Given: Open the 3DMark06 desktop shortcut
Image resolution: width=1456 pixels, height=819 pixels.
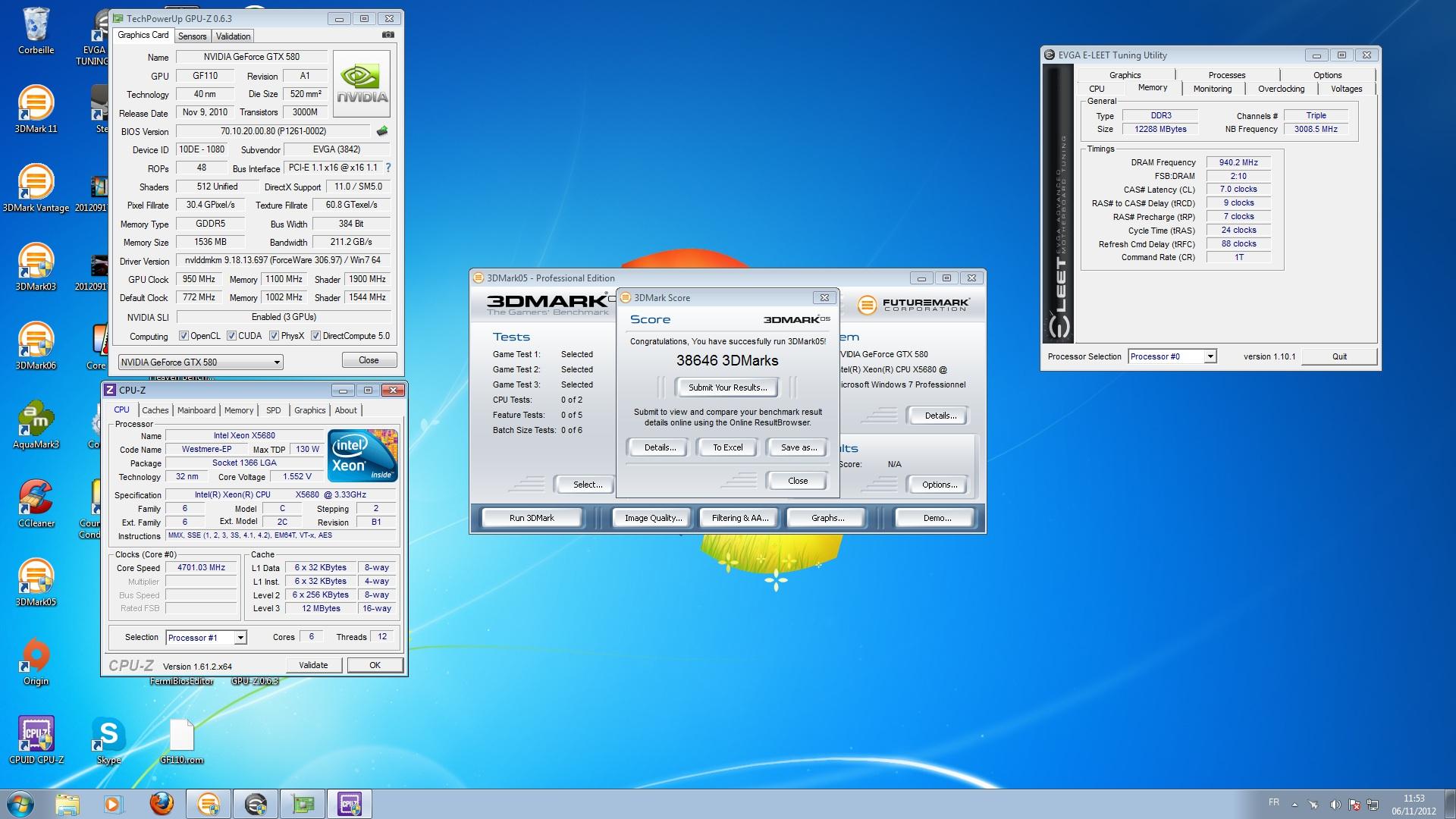Looking at the screenshot, I should [36, 347].
